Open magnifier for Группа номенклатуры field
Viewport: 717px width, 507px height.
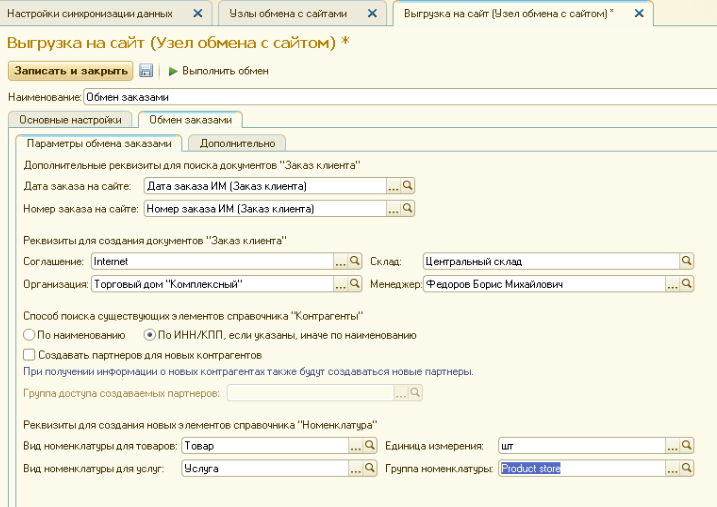click(x=686, y=468)
